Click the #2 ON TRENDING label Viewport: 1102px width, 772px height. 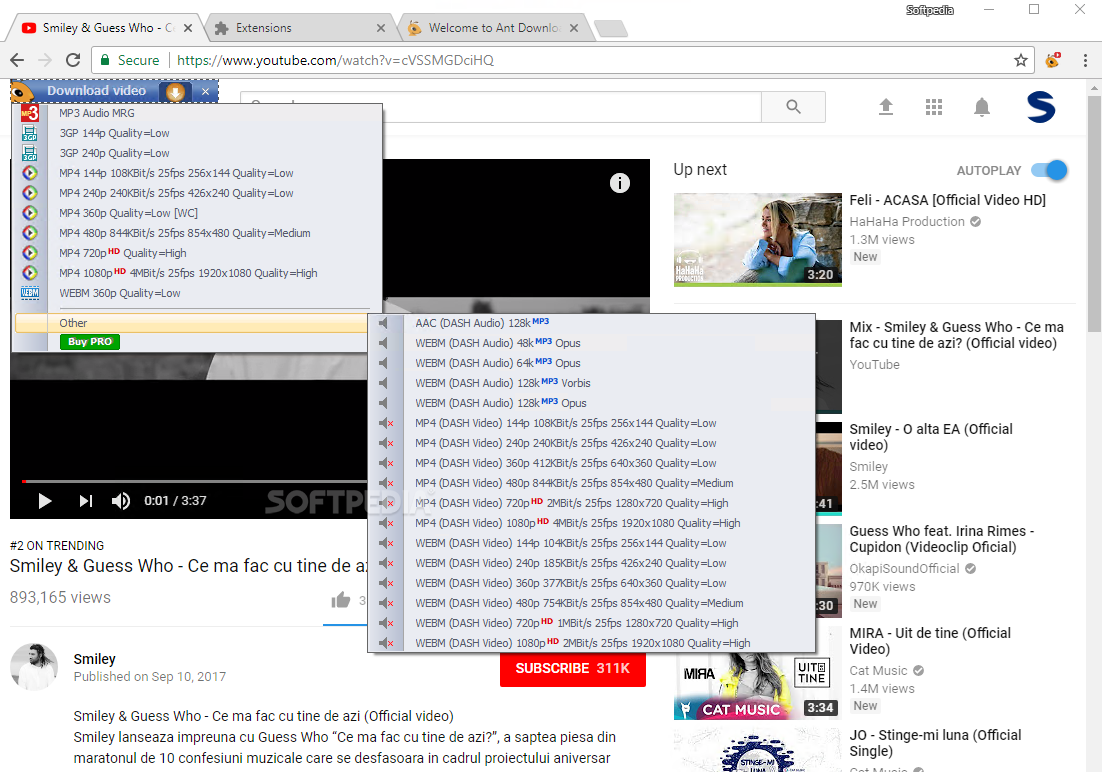(x=57, y=546)
